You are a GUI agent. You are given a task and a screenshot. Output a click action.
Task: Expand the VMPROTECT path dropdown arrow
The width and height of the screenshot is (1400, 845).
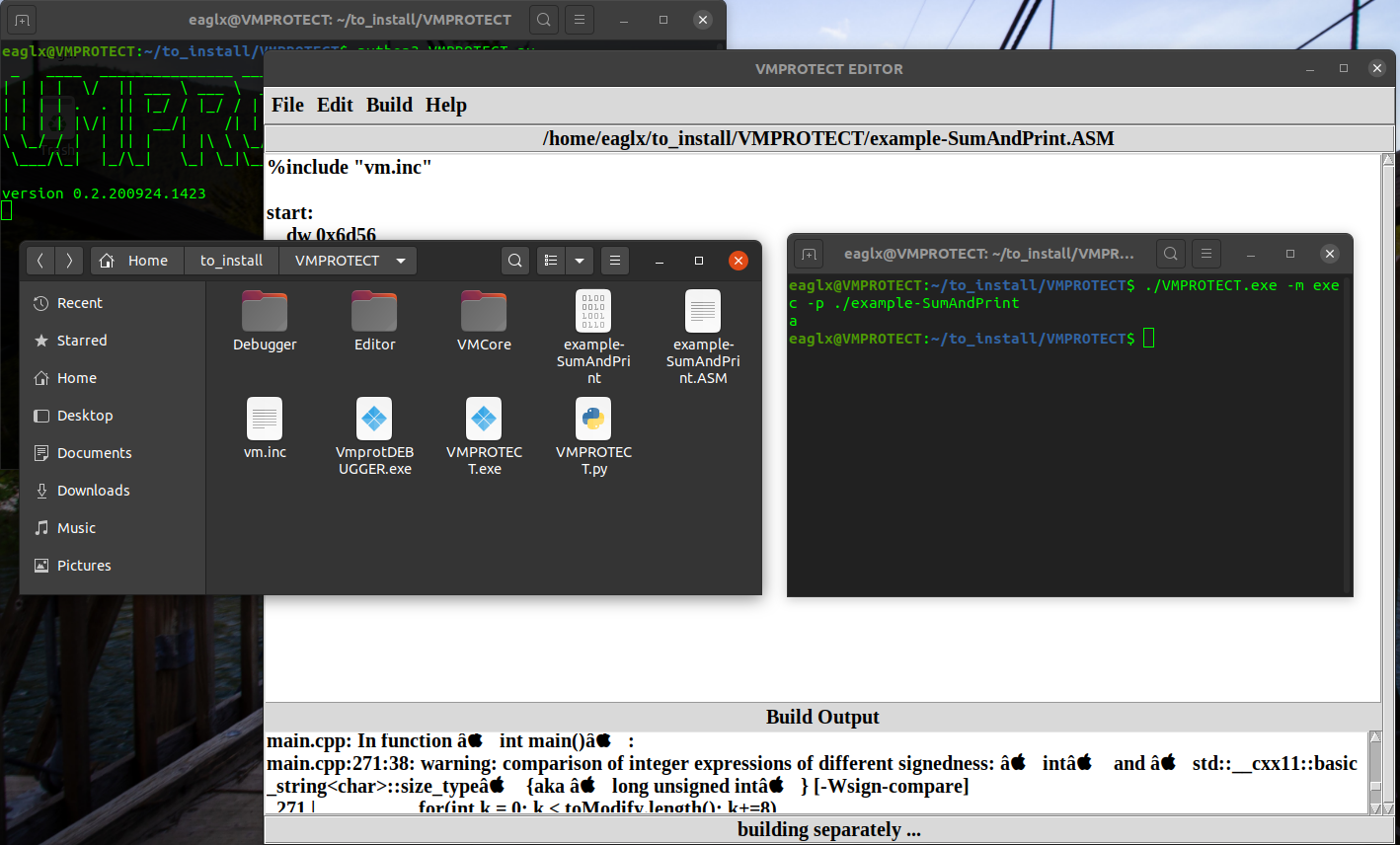401,261
